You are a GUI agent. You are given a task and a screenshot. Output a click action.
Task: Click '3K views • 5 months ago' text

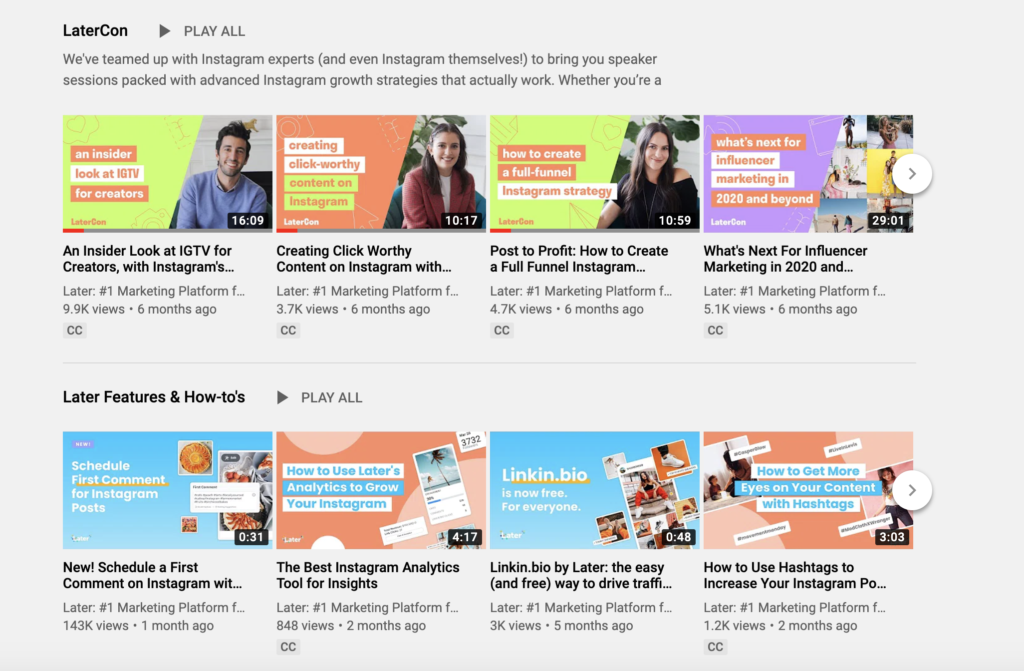pyautogui.click(x=562, y=625)
